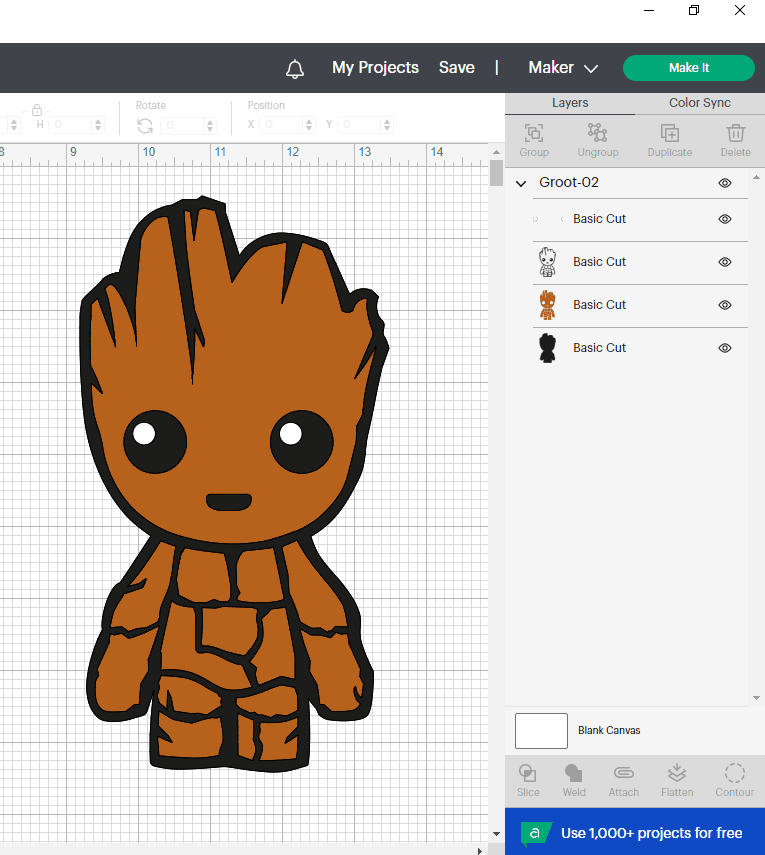Click the layers panel scroll-down arrow
This screenshot has width=765, height=855.
click(756, 698)
